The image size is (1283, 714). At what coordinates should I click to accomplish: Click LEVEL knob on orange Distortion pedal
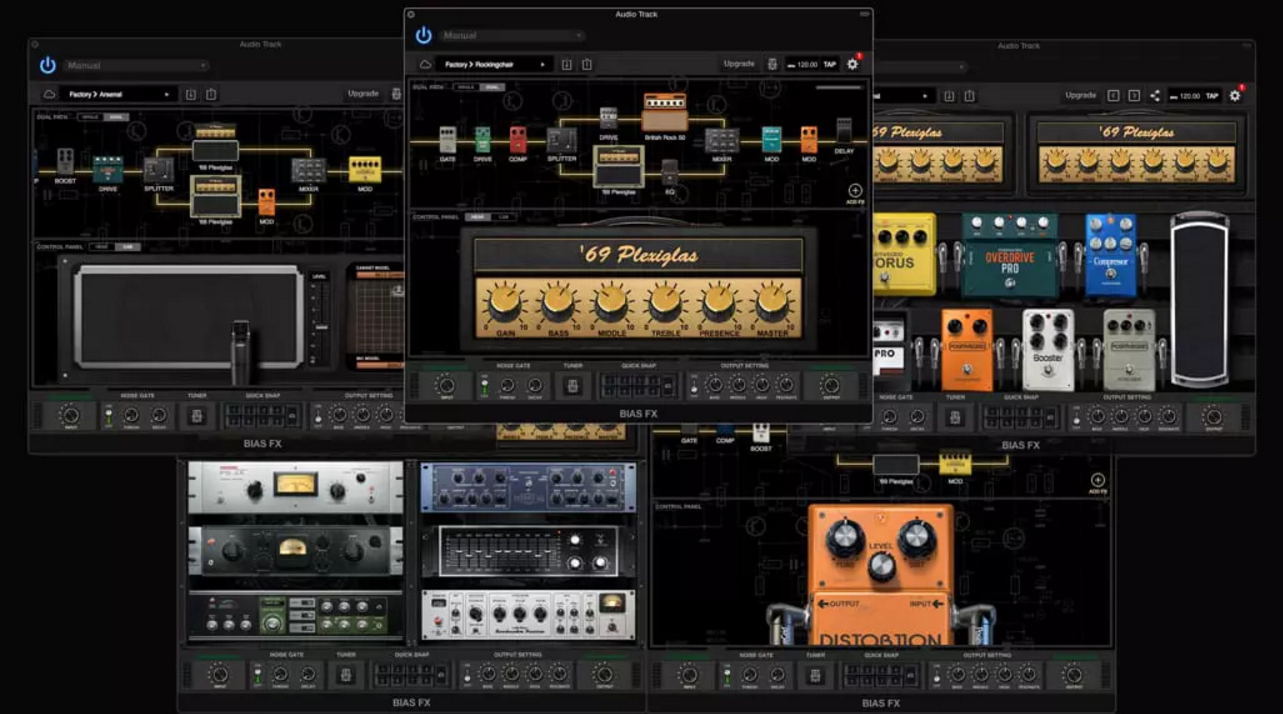881,566
